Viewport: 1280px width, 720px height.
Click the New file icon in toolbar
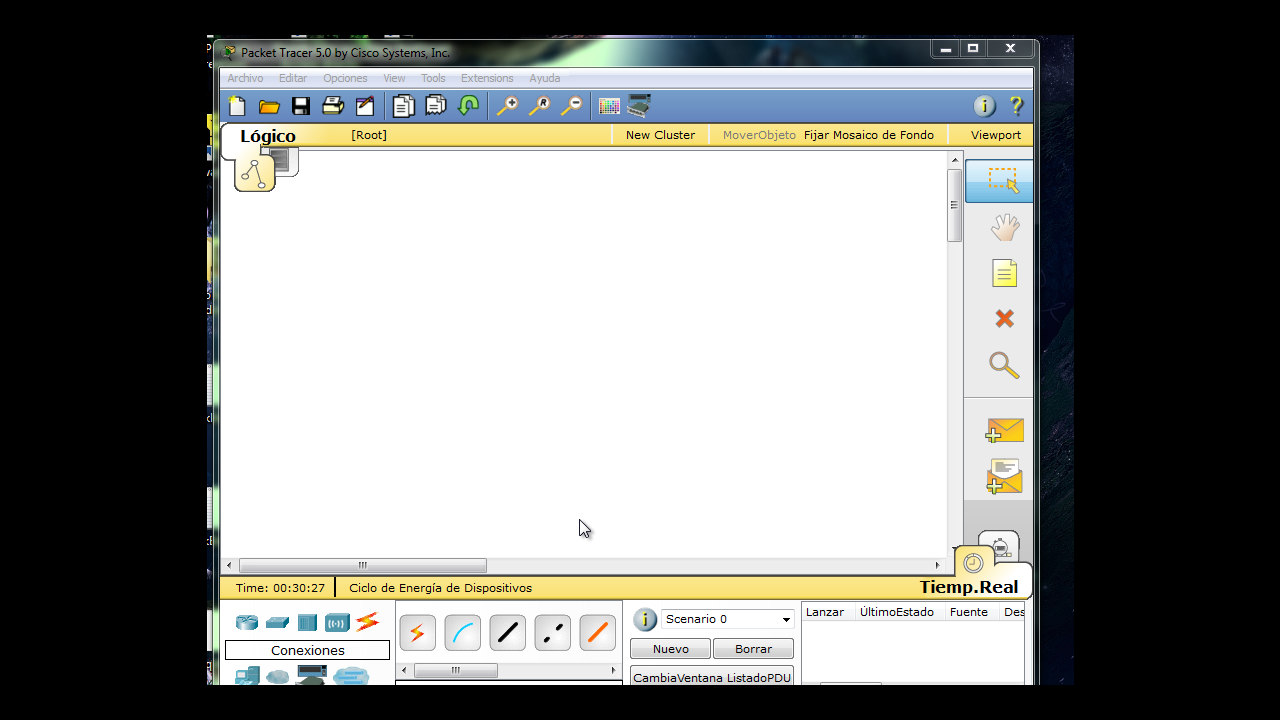pos(237,106)
